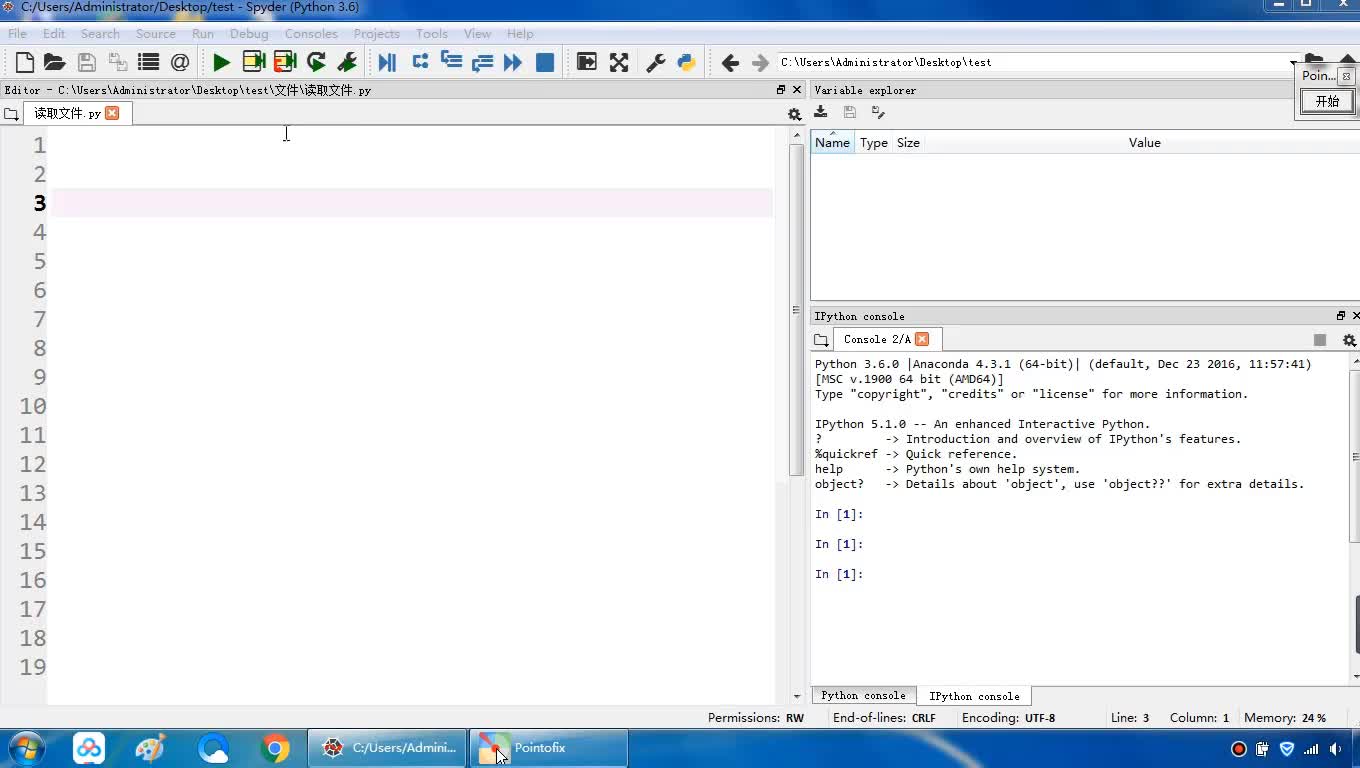Screen dimensions: 1360x768
Task: Stop debugging with the blue square icon
Action: coord(545,62)
